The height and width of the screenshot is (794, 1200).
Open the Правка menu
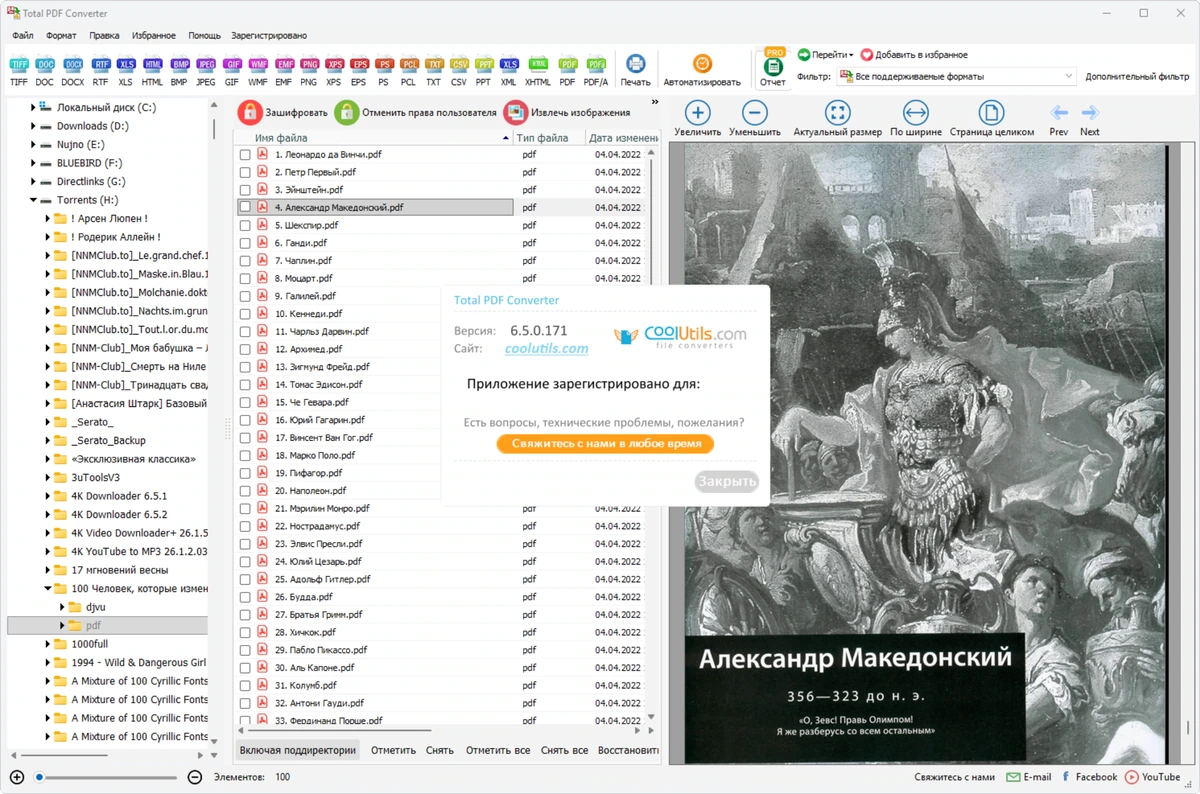click(104, 35)
